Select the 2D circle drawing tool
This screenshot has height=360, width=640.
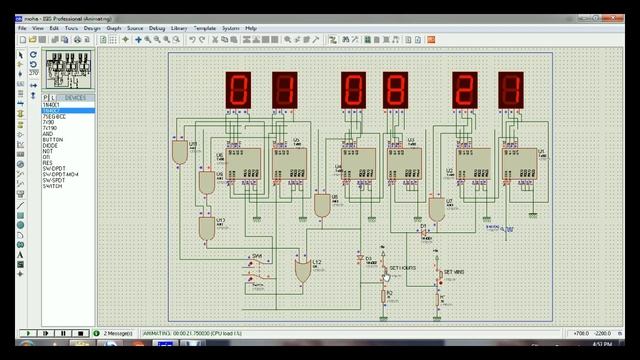pyautogui.click(x=20, y=225)
